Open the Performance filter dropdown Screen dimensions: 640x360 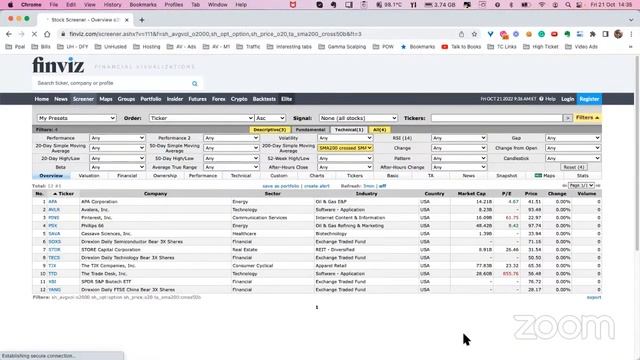coord(117,138)
